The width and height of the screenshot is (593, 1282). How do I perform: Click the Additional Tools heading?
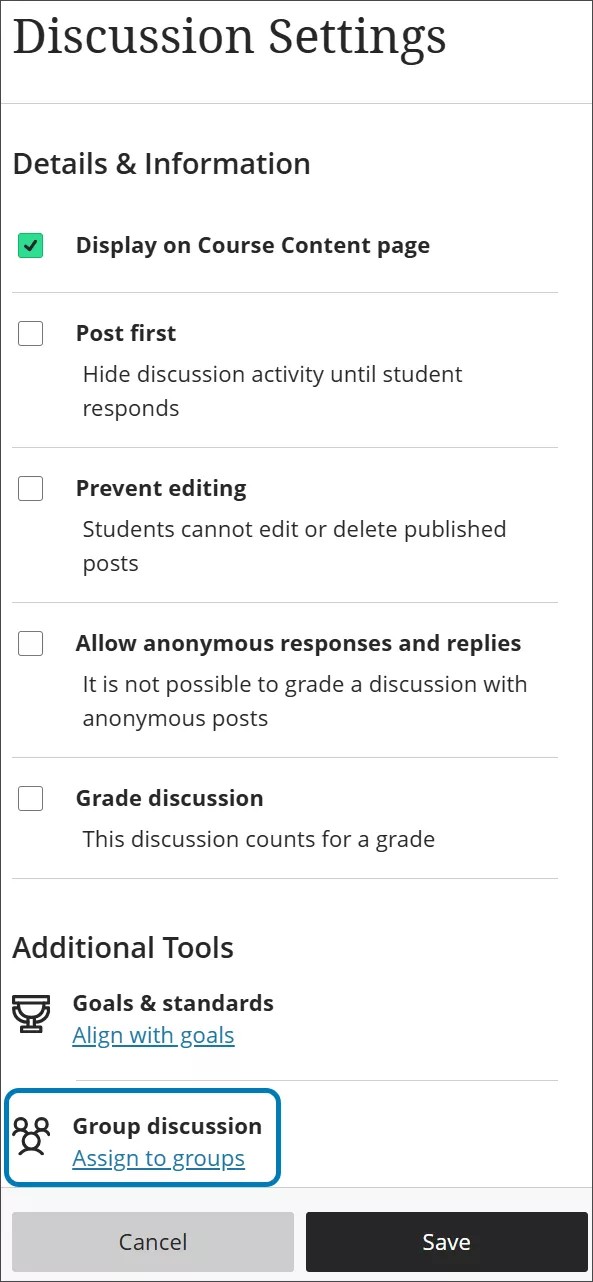click(x=123, y=947)
